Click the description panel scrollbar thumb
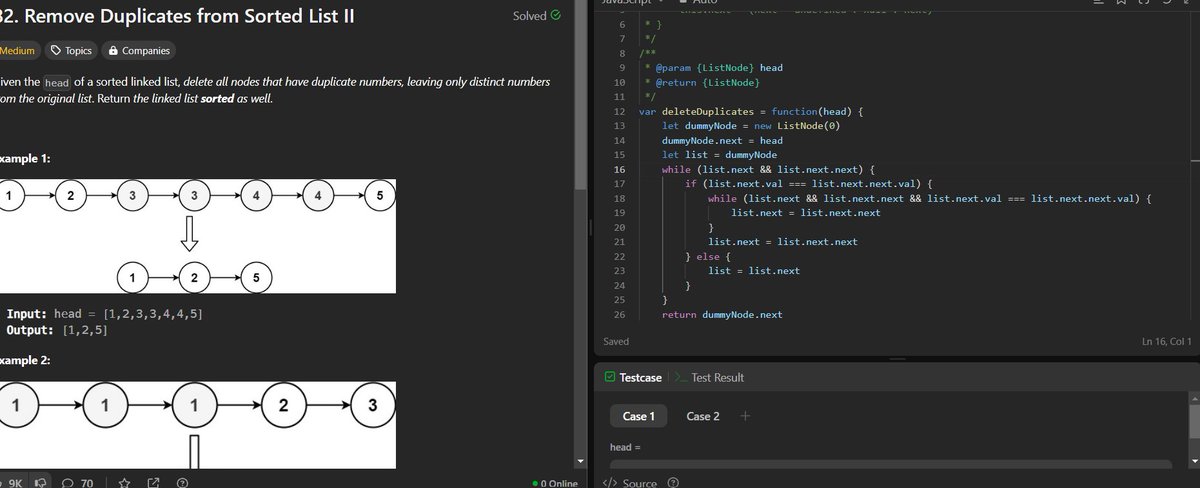Viewport: 1200px width, 488px height. 581,93
